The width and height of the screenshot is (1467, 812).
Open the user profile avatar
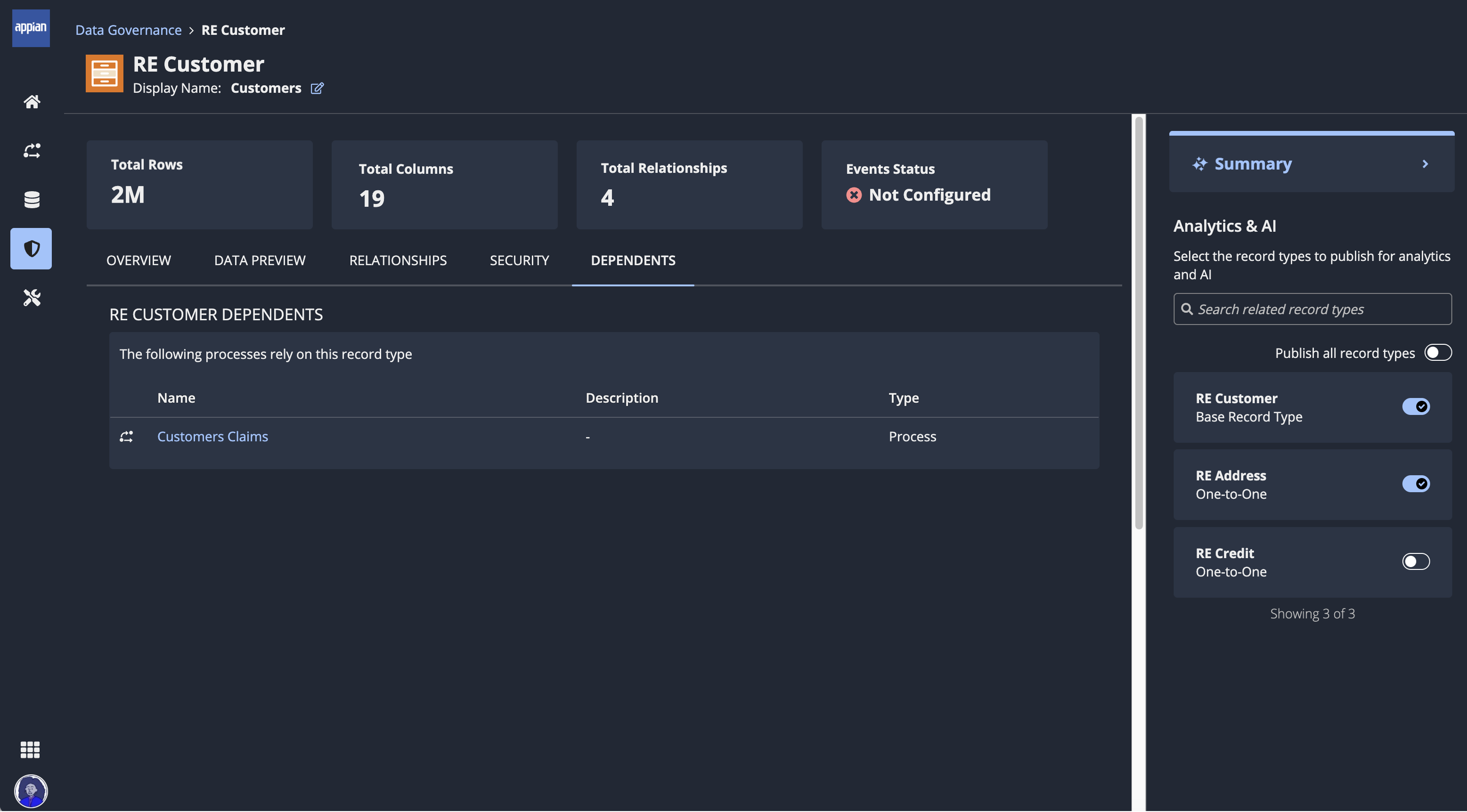(31, 791)
